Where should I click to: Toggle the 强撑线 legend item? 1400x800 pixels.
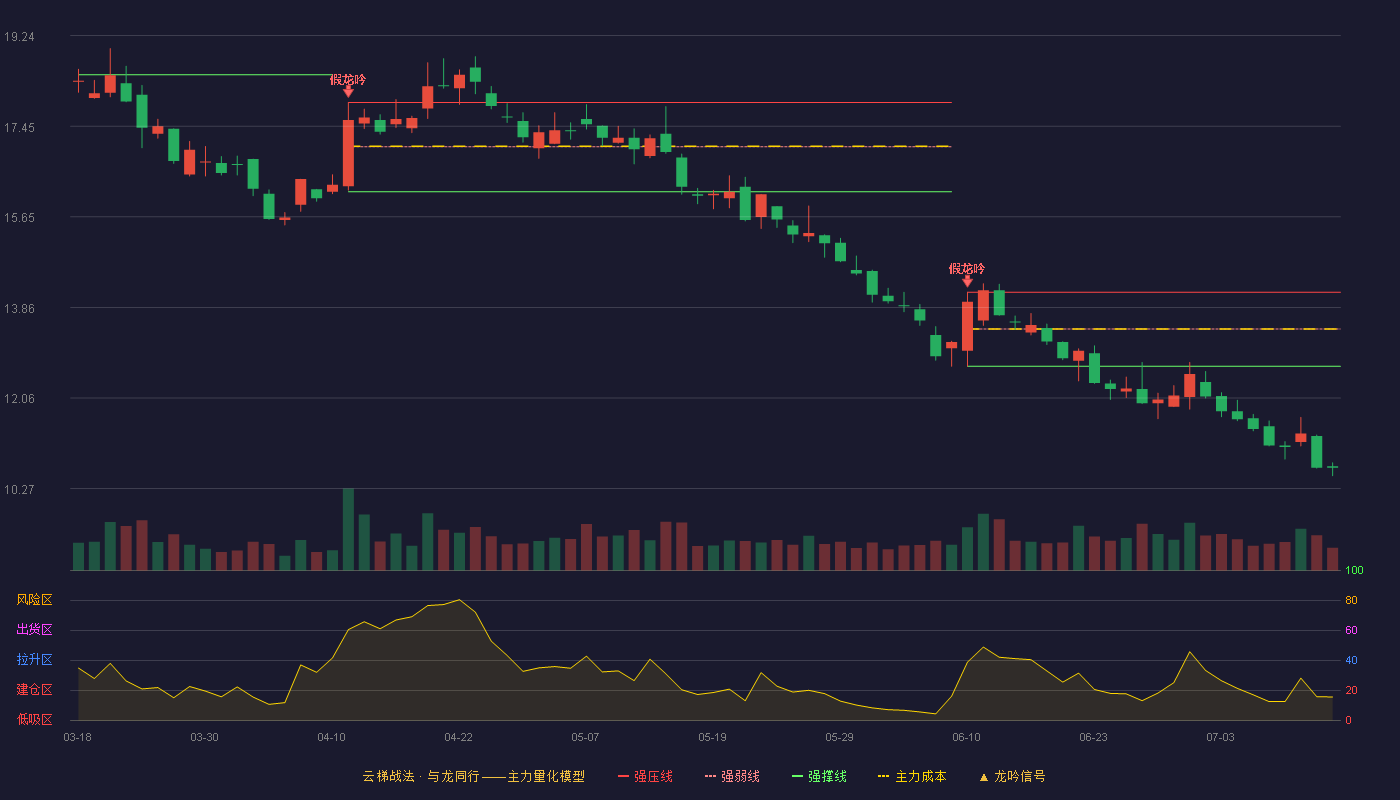819,776
